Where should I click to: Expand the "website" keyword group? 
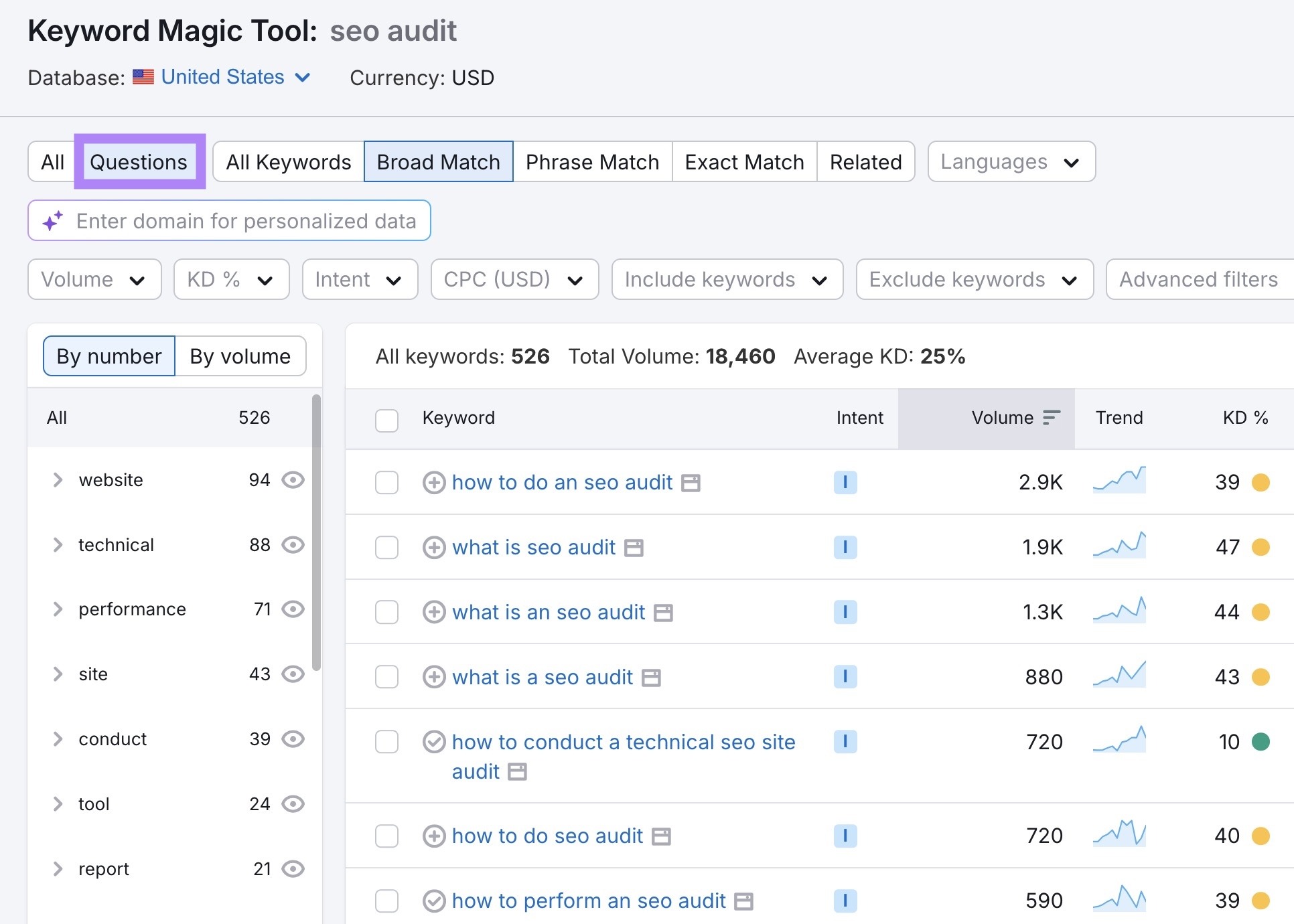[58, 479]
